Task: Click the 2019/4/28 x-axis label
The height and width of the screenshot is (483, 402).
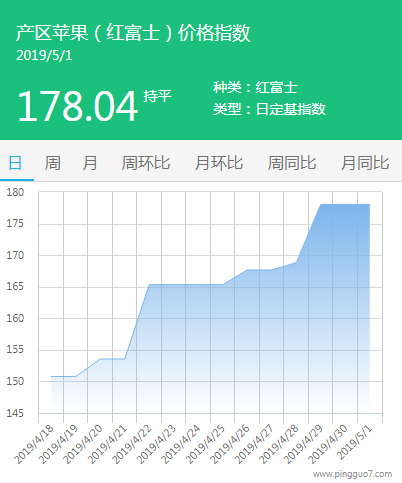Action: [279, 444]
